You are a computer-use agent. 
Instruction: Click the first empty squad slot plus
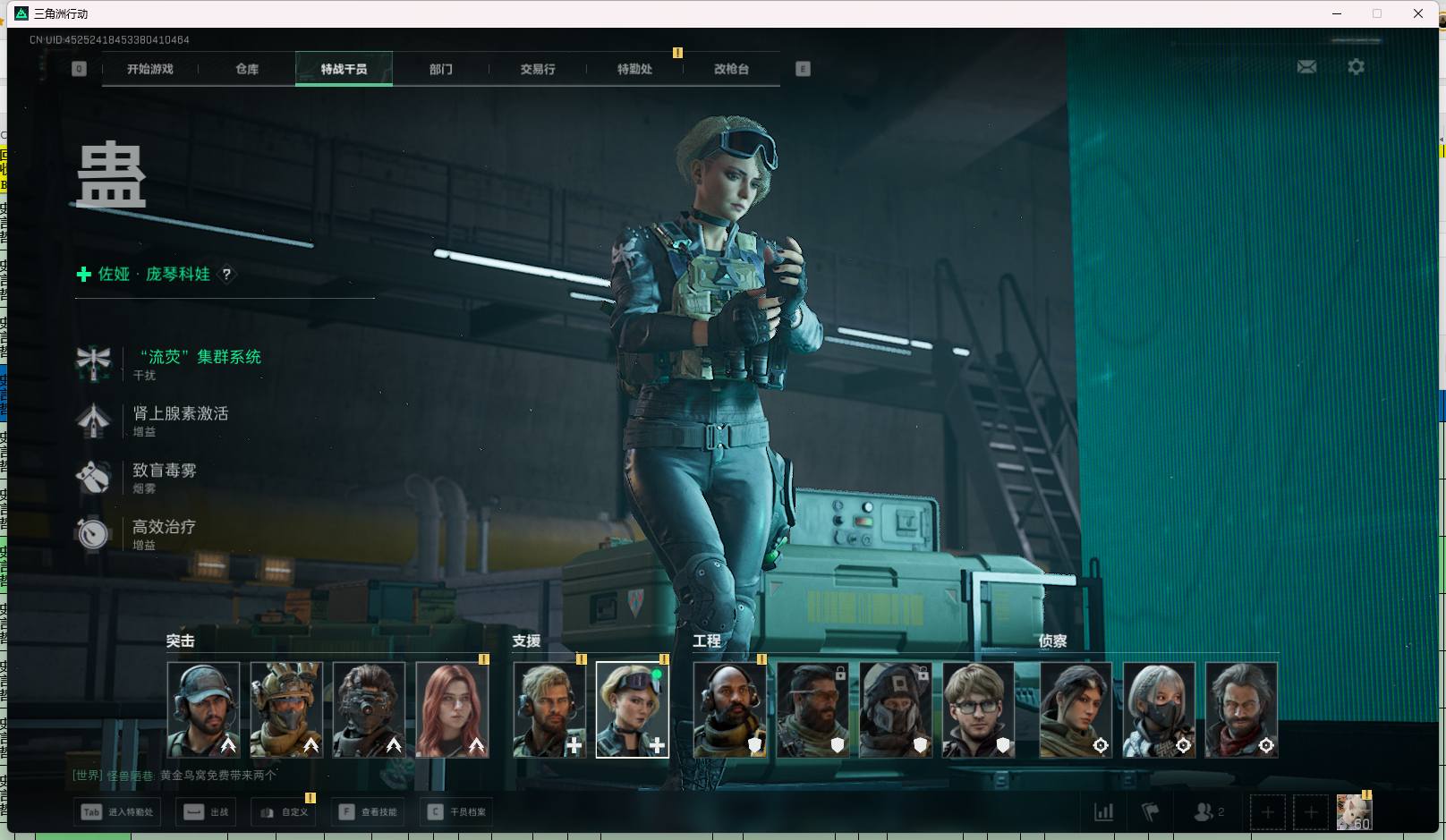(1267, 811)
